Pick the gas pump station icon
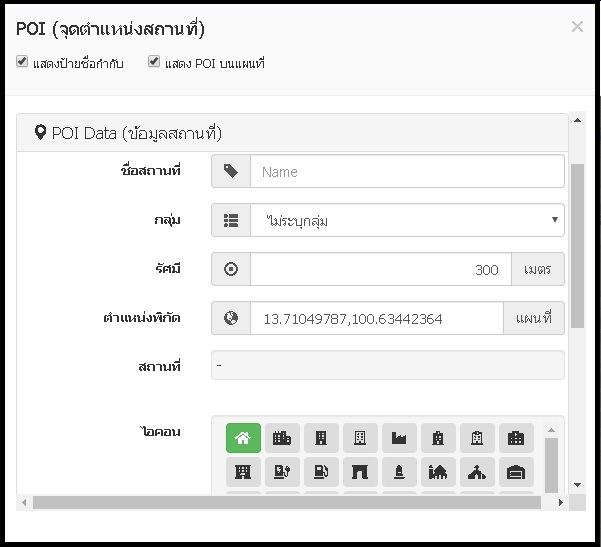This screenshot has width=601, height=547. [321, 471]
